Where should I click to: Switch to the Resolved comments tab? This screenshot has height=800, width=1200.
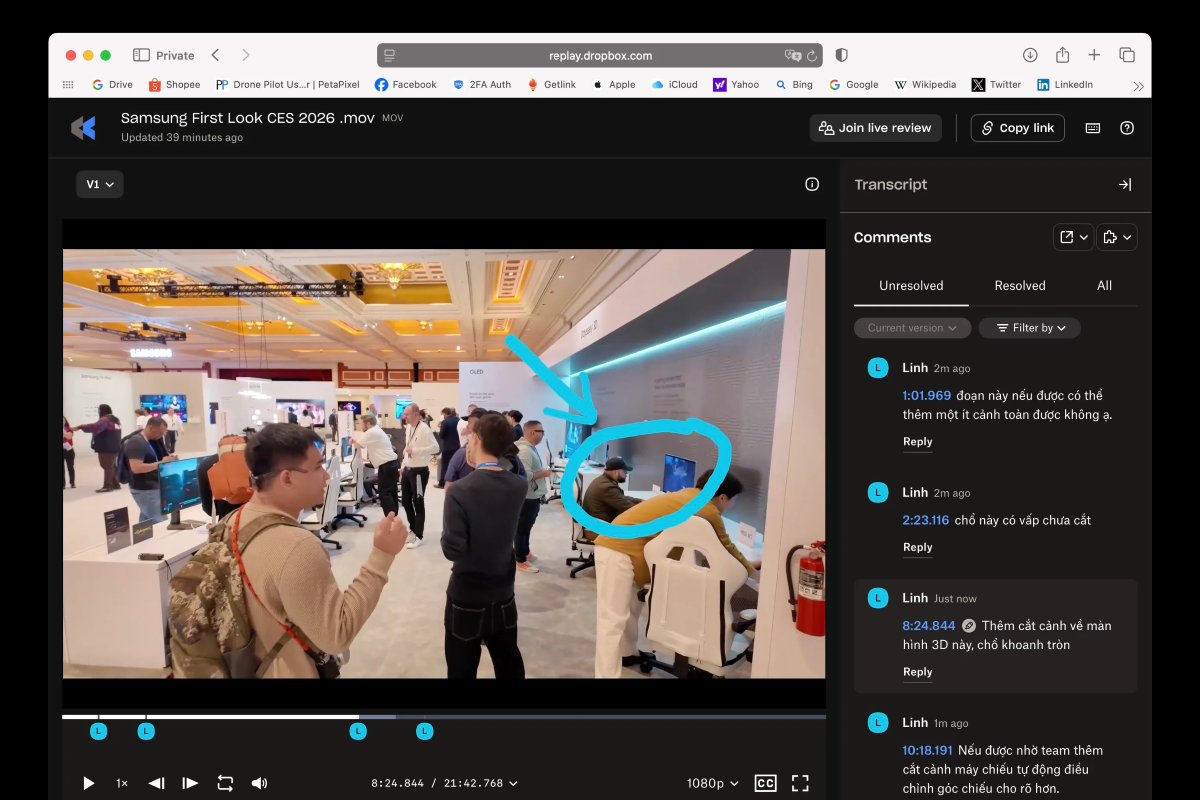coord(1019,285)
